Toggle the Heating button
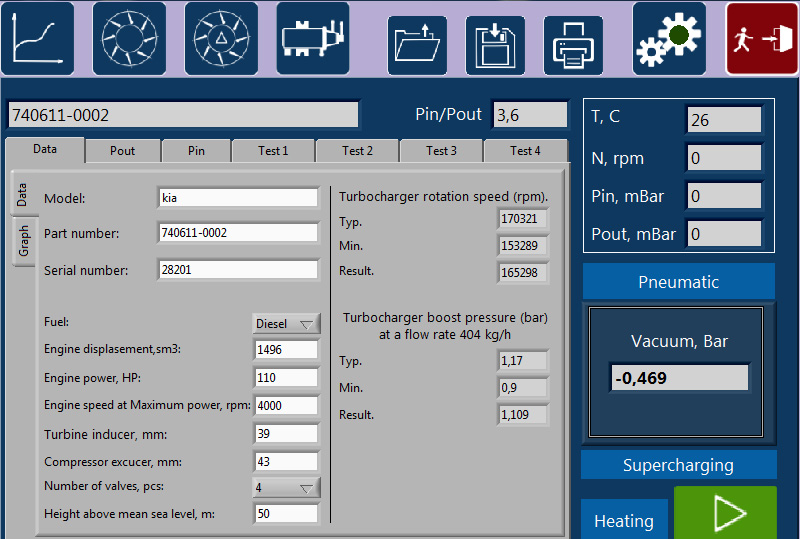Viewport: 800px width, 539px height. (624, 520)
